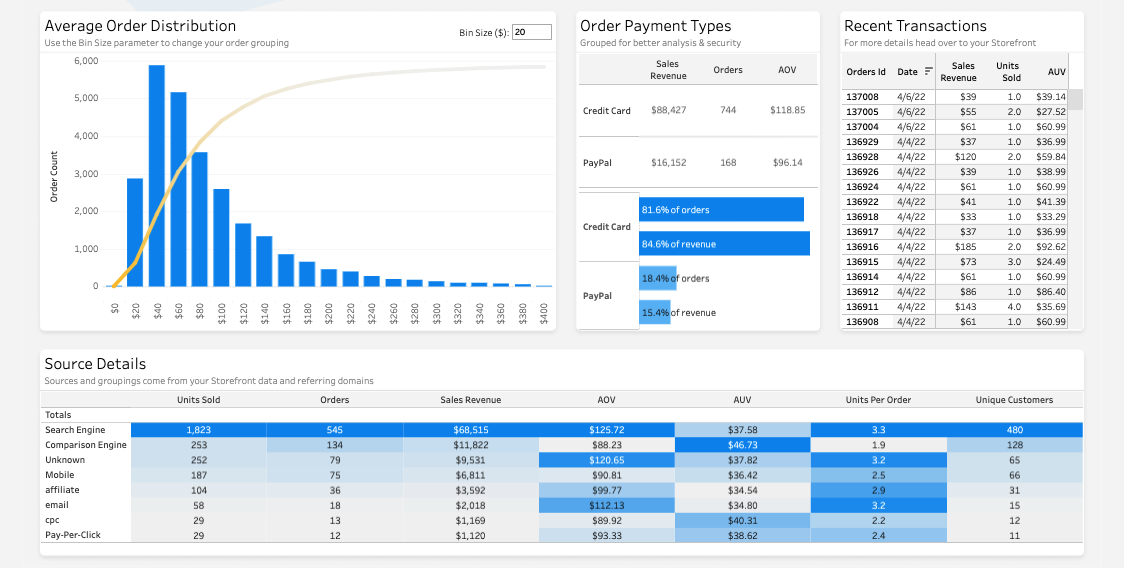Select the $60 bar in order histogram
Image resolution: width=1124 pixels, height=568 pixels.
(x=178, y=189)
